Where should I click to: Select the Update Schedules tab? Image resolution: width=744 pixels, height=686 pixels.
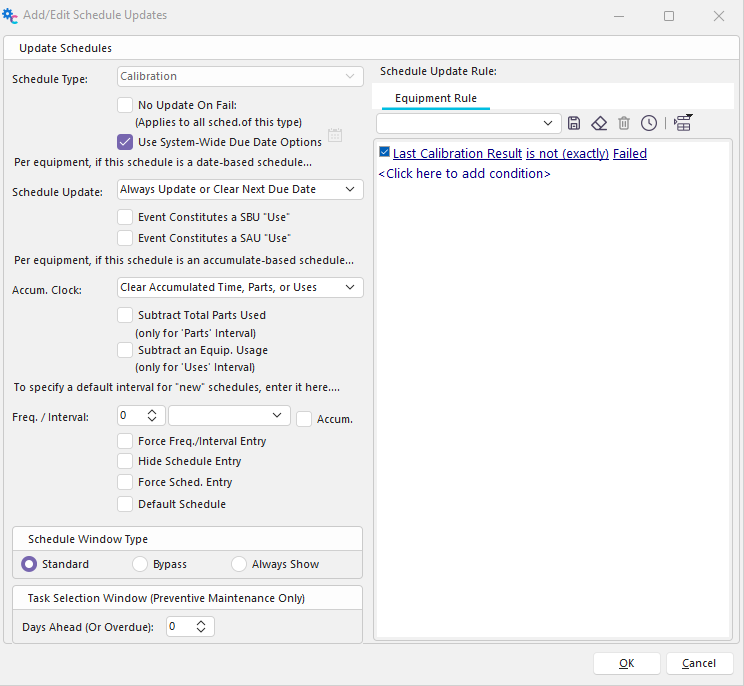click(66, 48)
